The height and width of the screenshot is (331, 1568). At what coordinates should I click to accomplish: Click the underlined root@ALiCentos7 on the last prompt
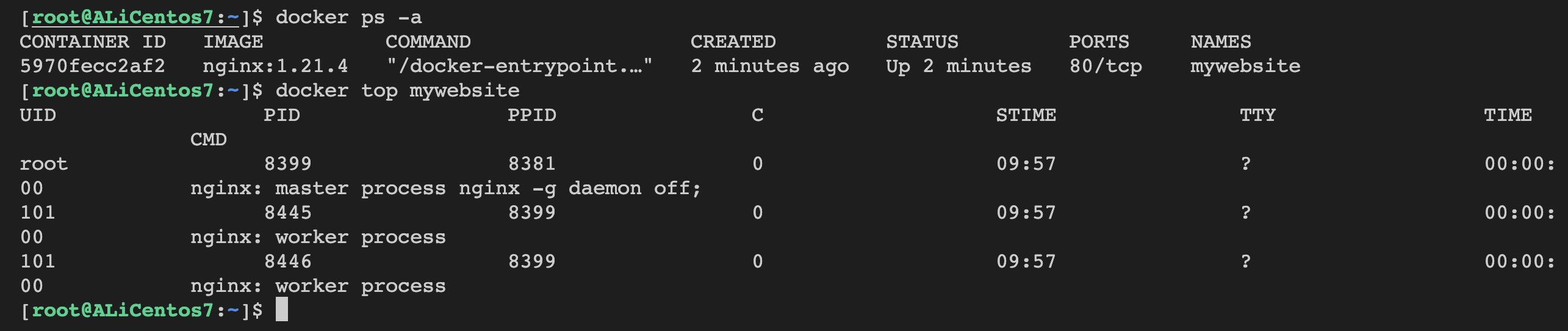pyautogui.click(x=122, y=310)
